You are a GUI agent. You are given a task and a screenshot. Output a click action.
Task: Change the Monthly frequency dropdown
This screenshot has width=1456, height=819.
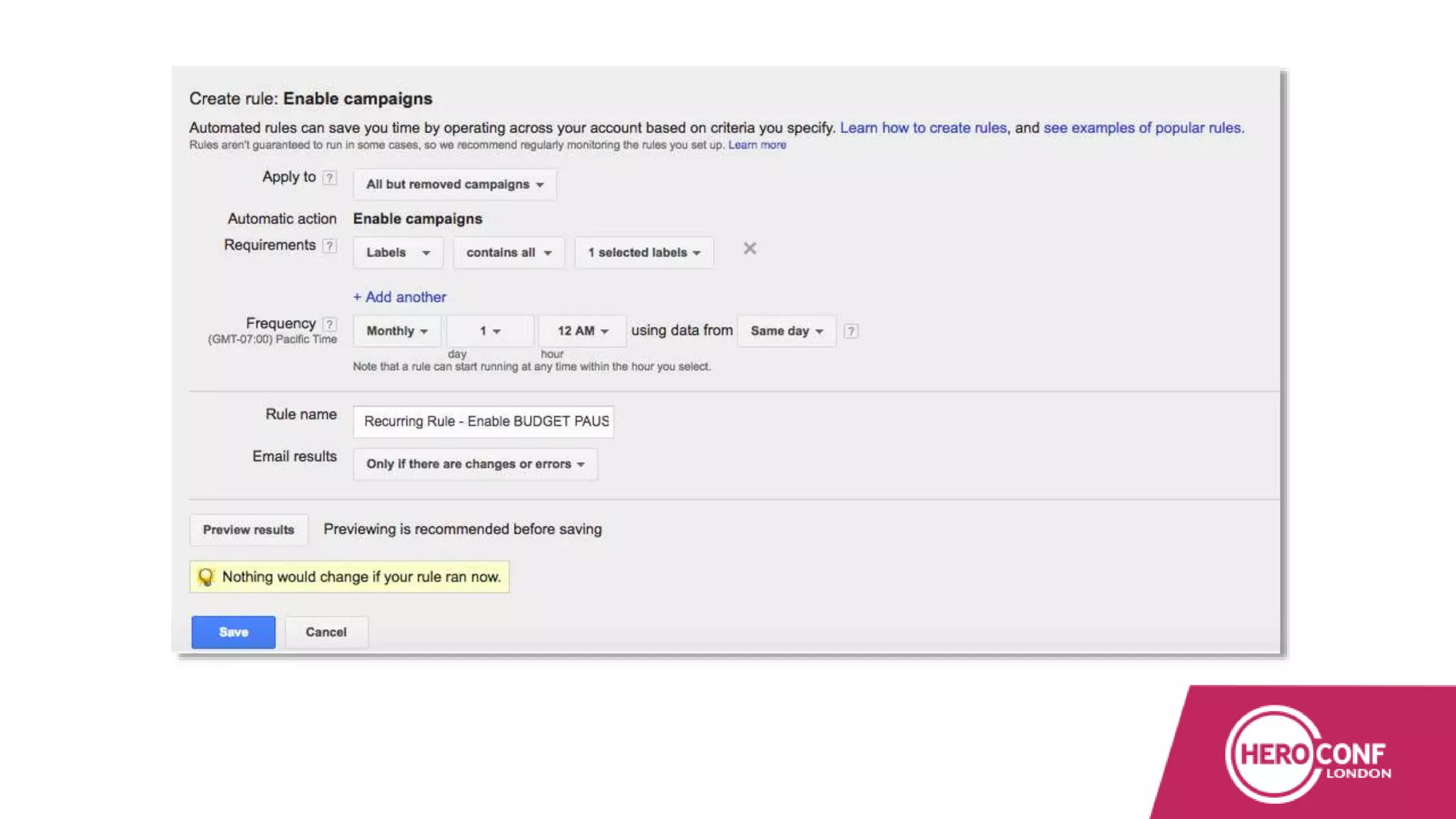(x=397, y=331)
